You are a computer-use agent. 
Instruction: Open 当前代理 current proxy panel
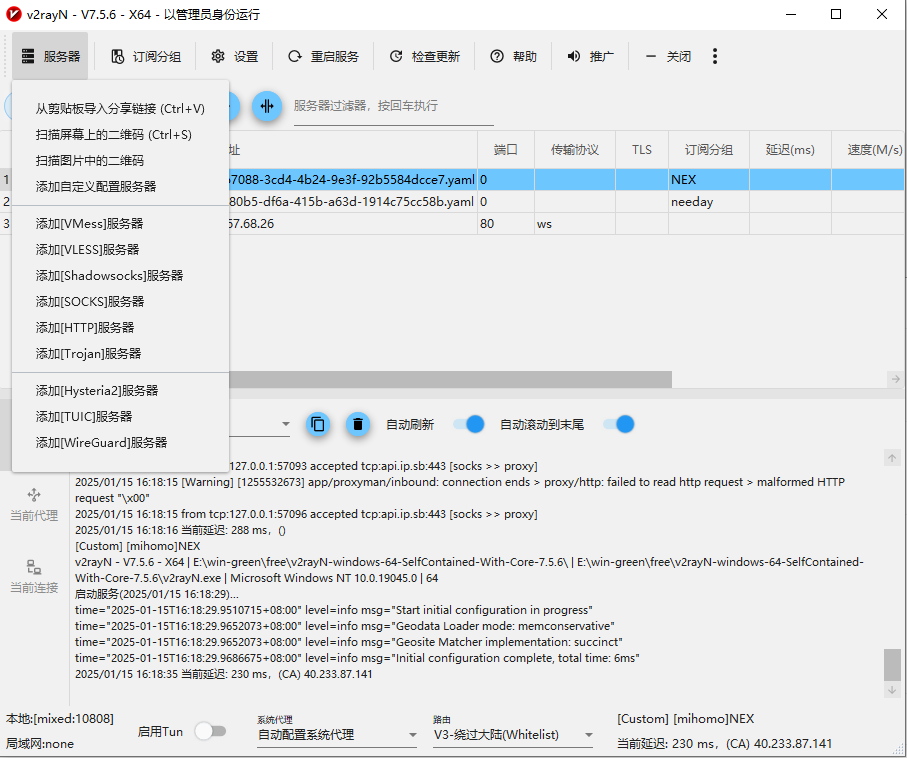pos(34,504)
